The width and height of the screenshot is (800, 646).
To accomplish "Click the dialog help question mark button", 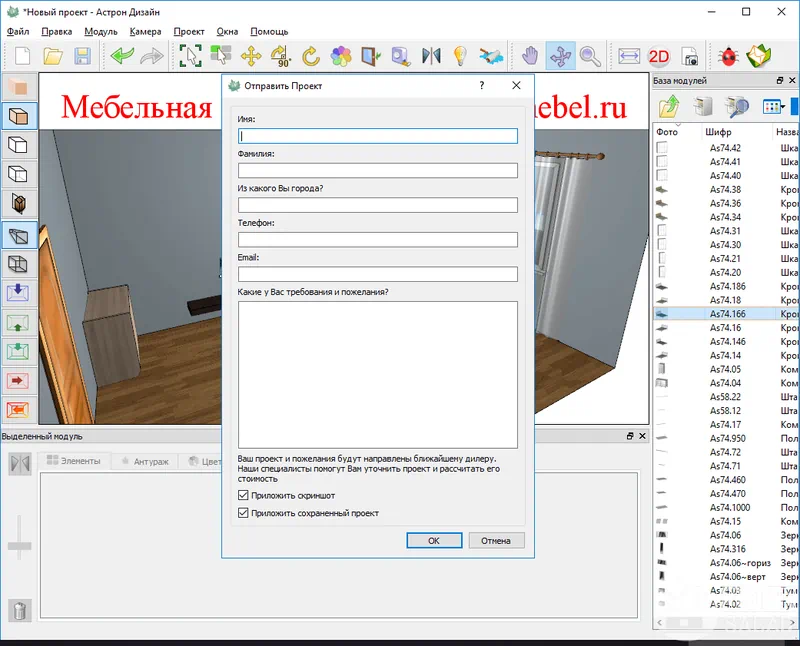I will (x=482, y=85).
